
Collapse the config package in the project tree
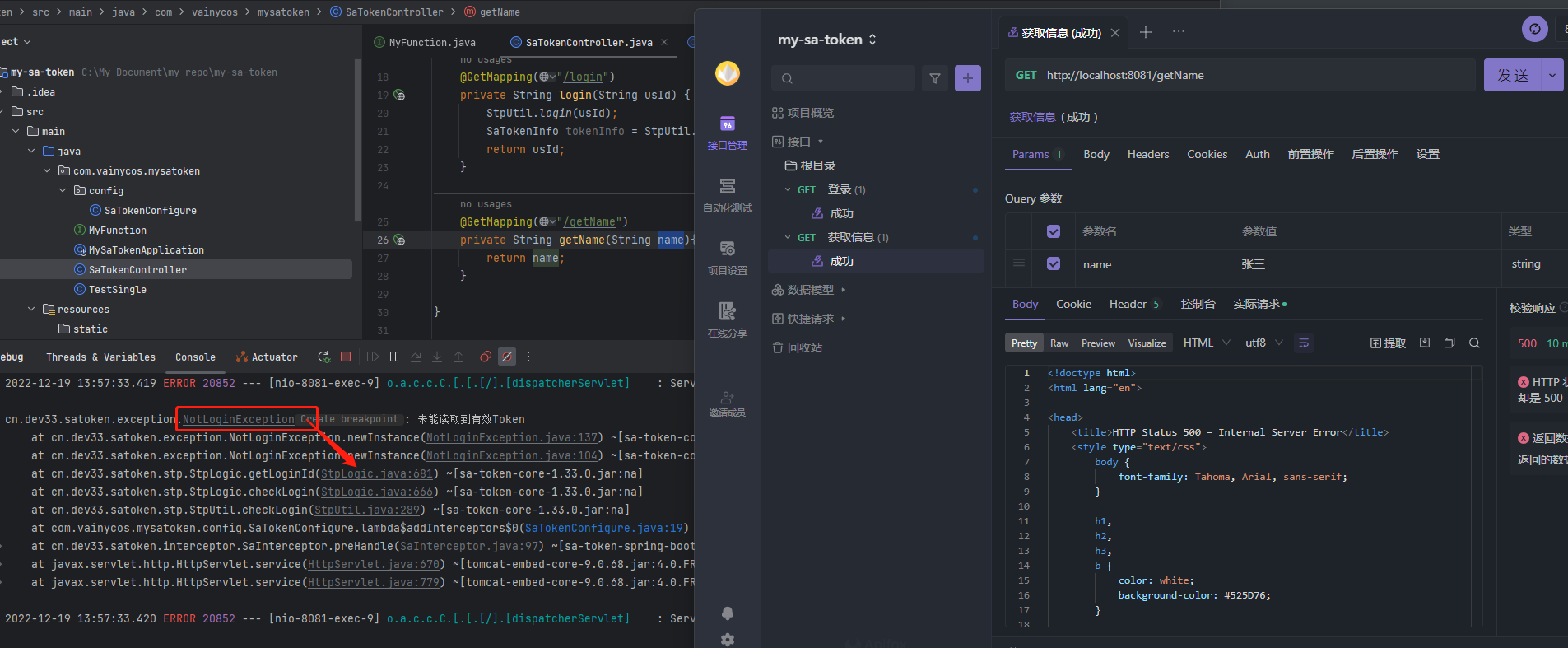click(63, 191)
